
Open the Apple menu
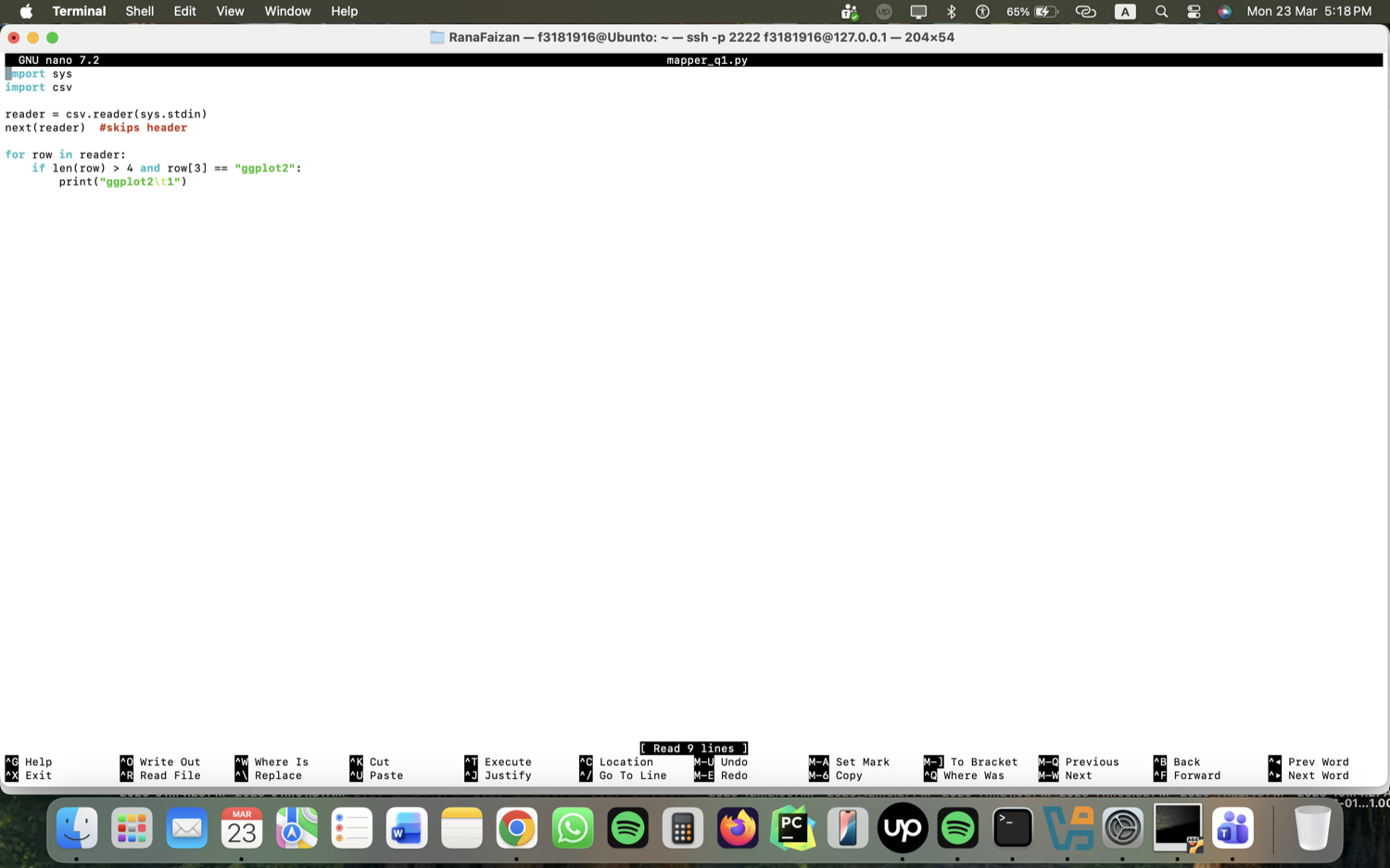(x=26, y=11)
